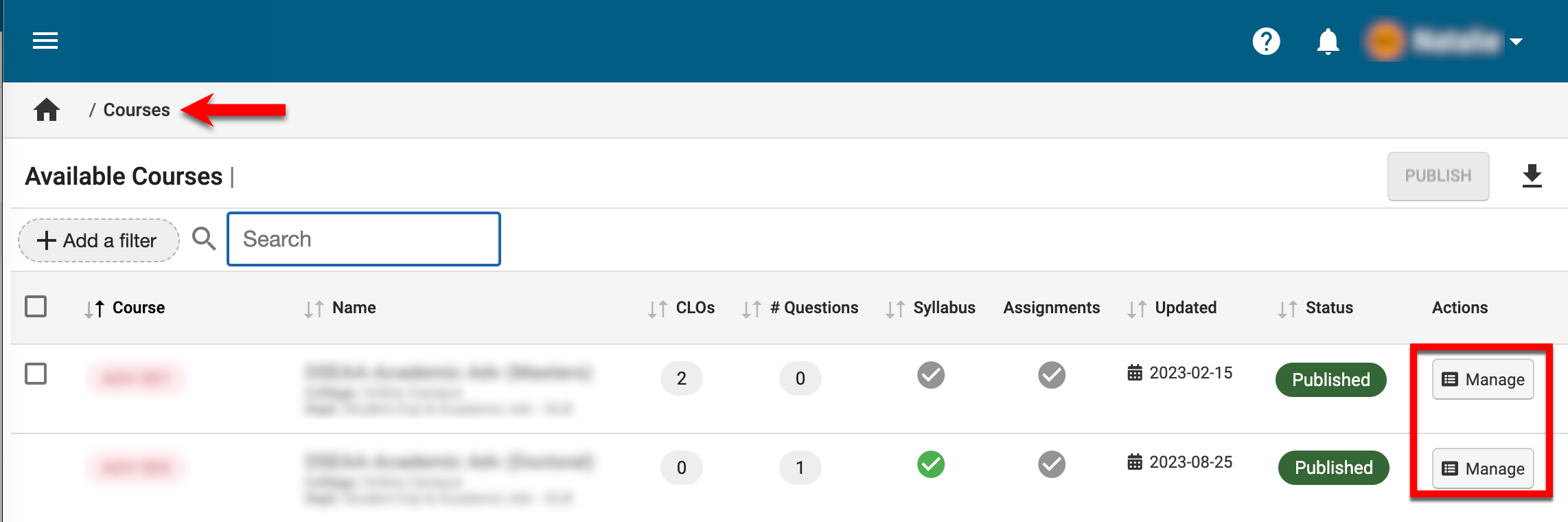Image resolution: width=1568 pixels, height=522 pixels.
Task: Click the help question mark icon
Action: (x=1266, y=41)
